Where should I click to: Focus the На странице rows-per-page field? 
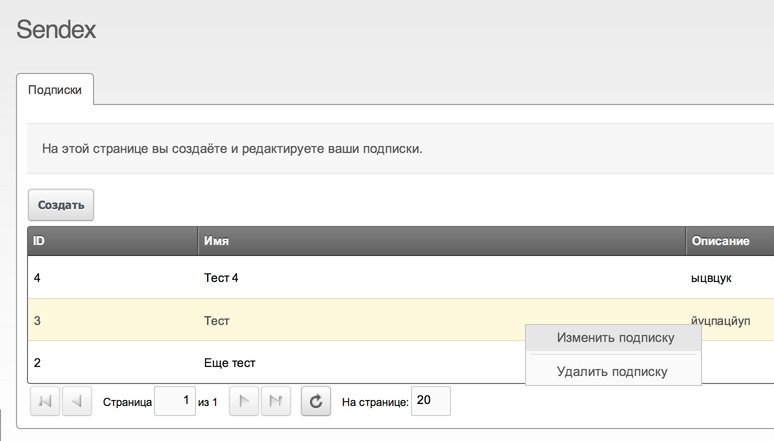point(430,402)
